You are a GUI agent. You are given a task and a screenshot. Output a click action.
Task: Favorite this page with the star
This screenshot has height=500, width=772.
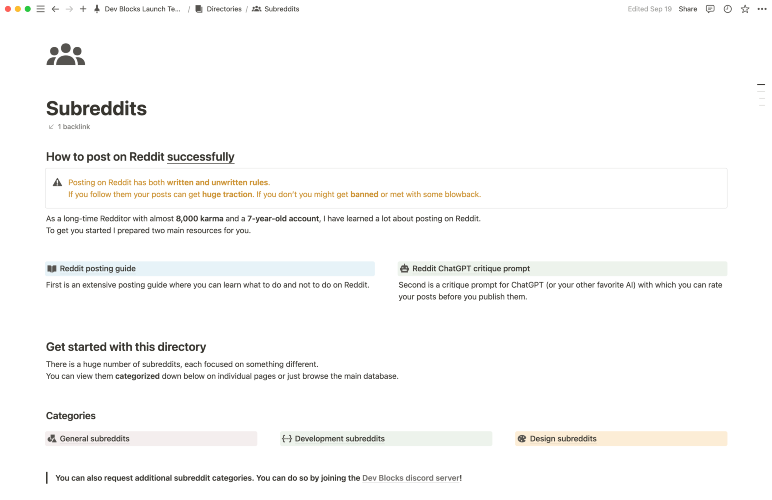(745, 9)
